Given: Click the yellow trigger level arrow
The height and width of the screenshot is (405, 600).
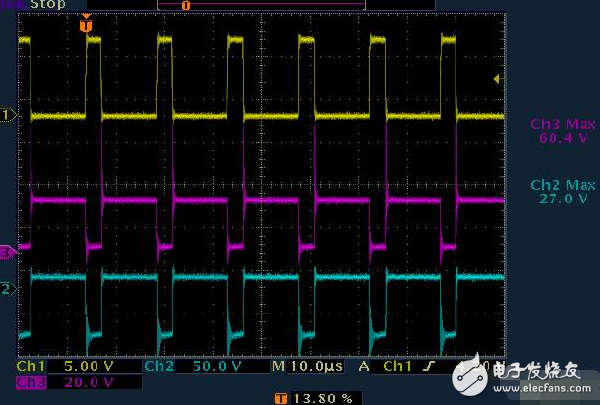Looking at the screenshot, I should point(495,80).
